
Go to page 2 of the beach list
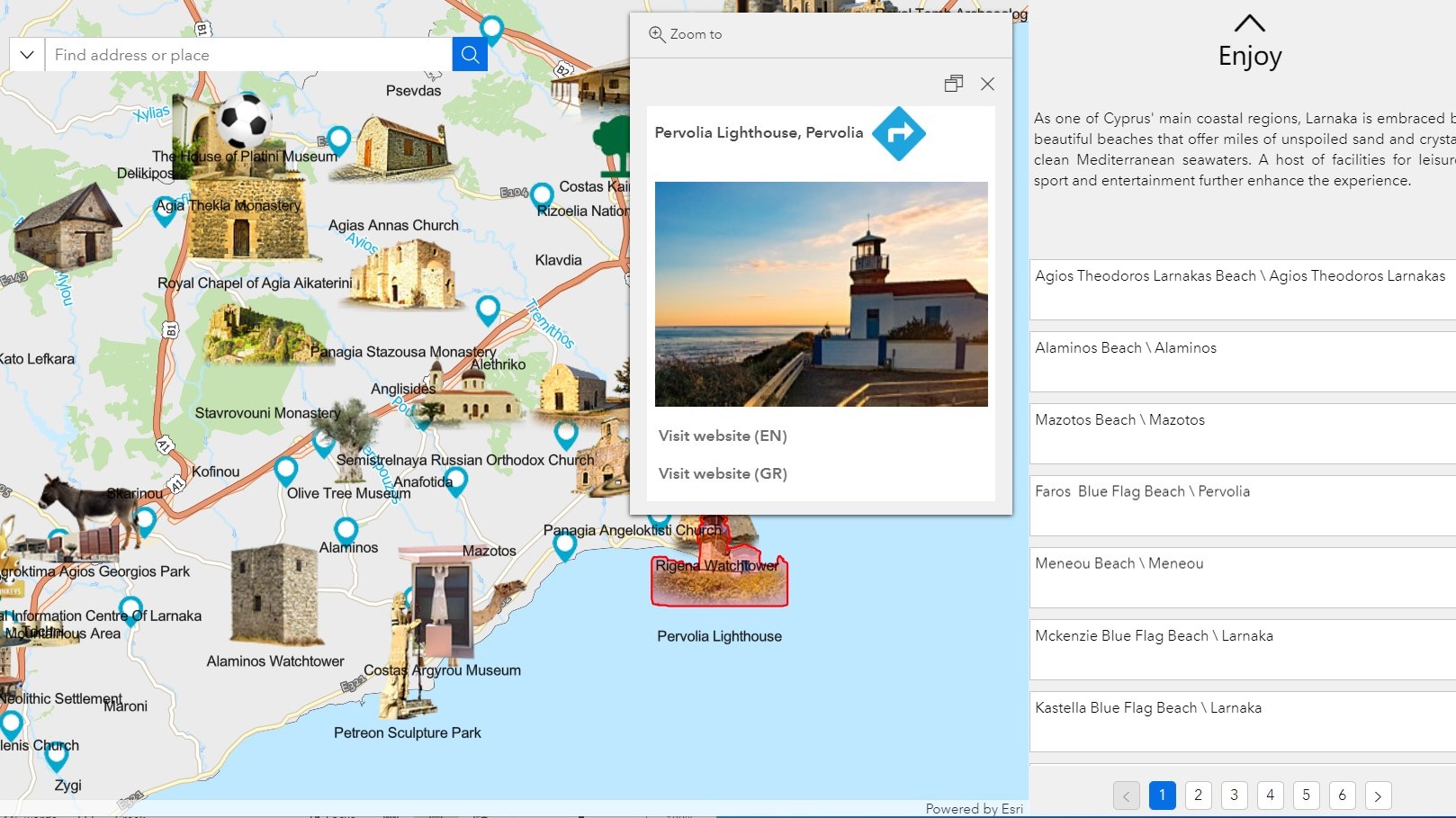tap(1198, 796)
